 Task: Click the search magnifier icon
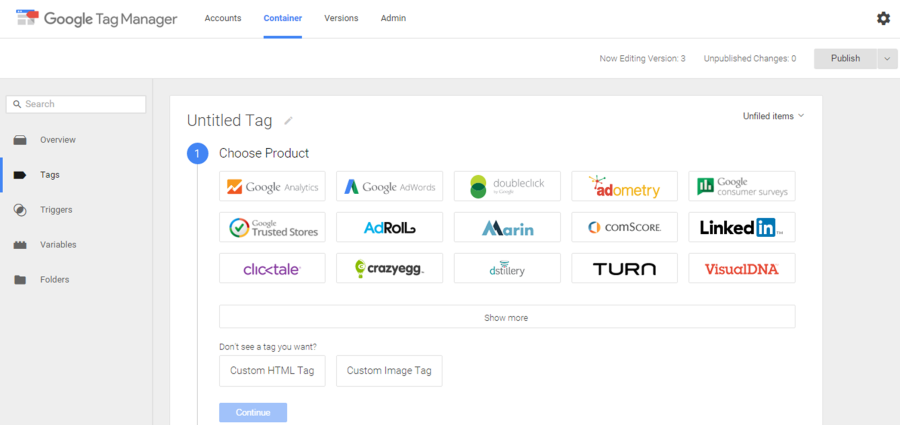[17, 104]
